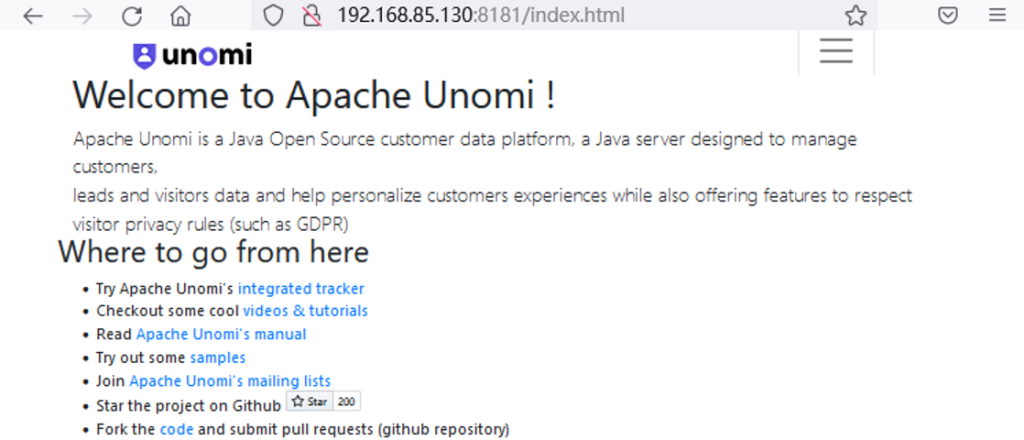Bookmark this page with the star
The image size is (1024, 440).
[856, 16]
